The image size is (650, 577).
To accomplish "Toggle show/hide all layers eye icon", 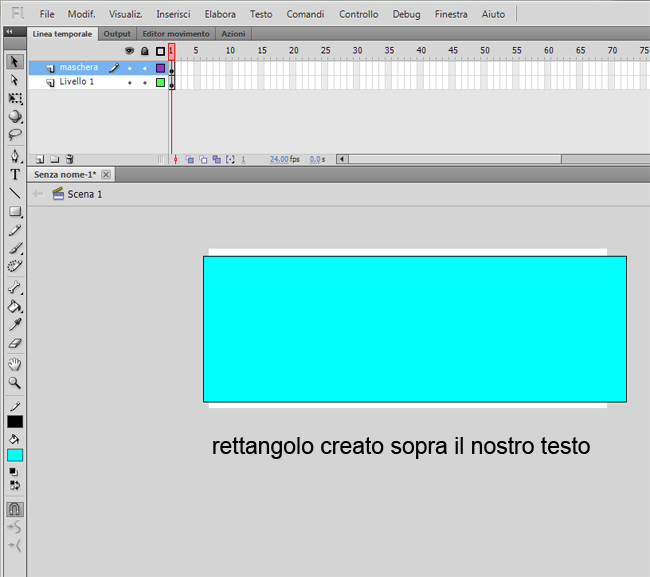I will pos(129,51).
